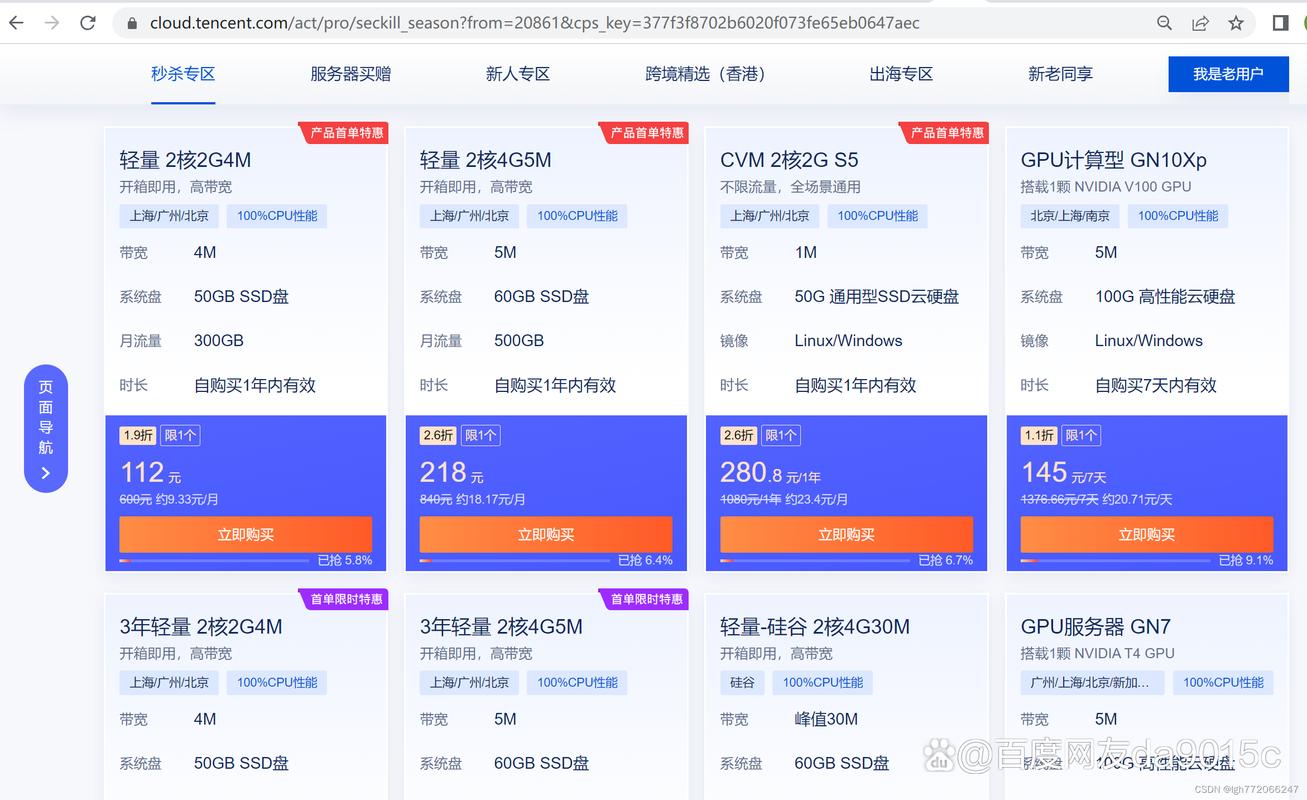
Task: Click the share page icon
Action: click(x=1200, y=22)
